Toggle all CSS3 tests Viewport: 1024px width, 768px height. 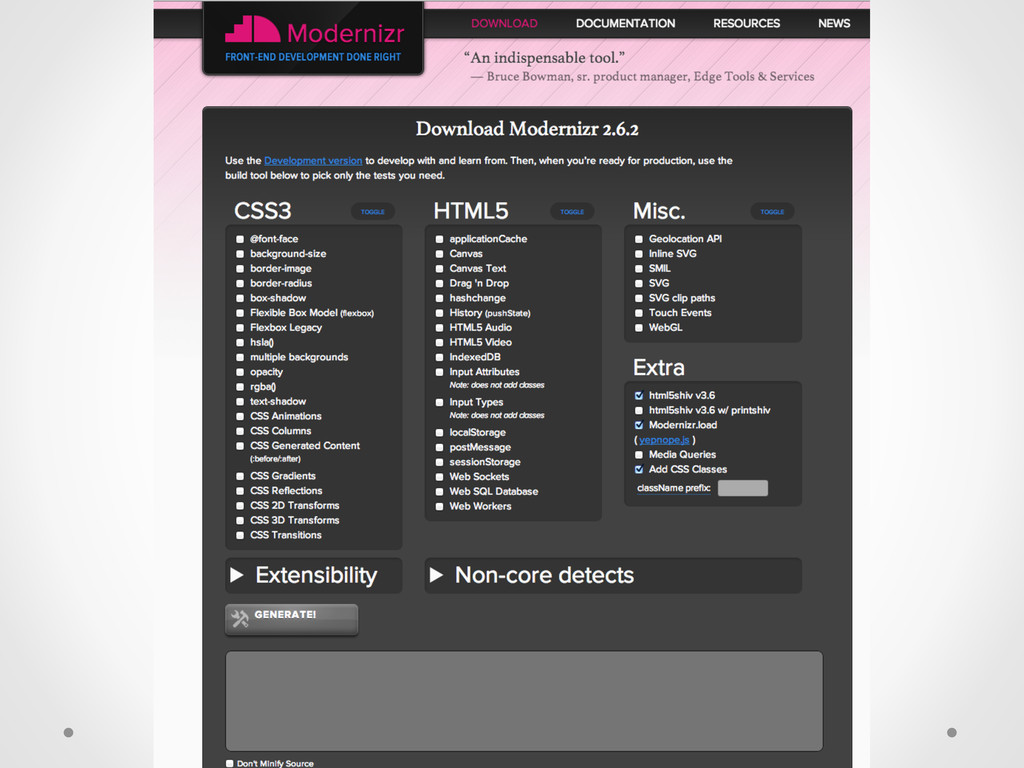click(x=373, y=212)
